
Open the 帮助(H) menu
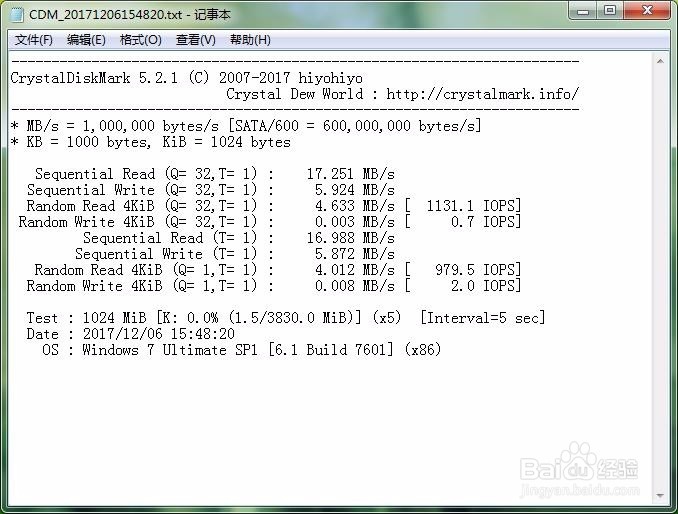pos(250,40)
